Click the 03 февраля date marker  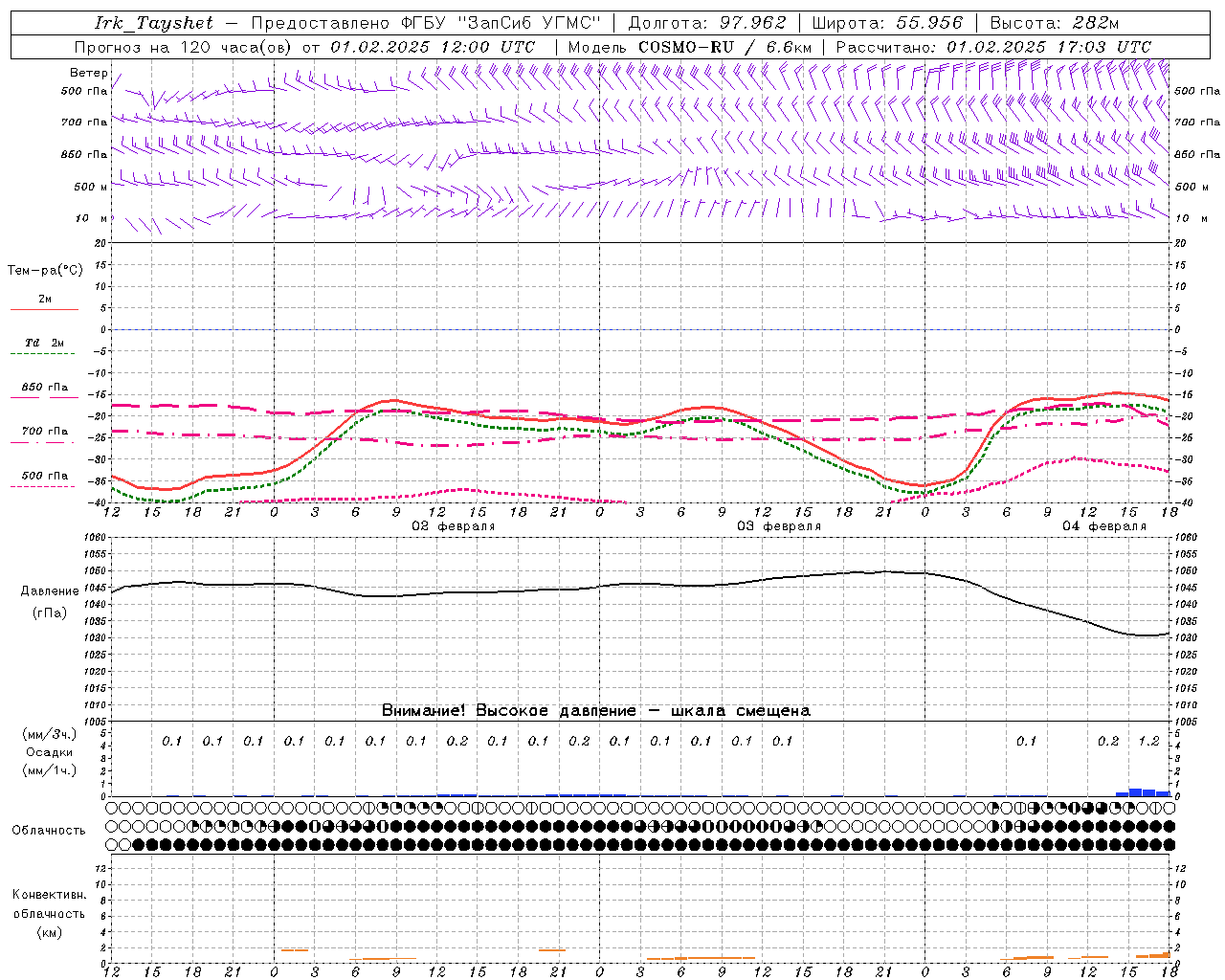coord(778,526)
